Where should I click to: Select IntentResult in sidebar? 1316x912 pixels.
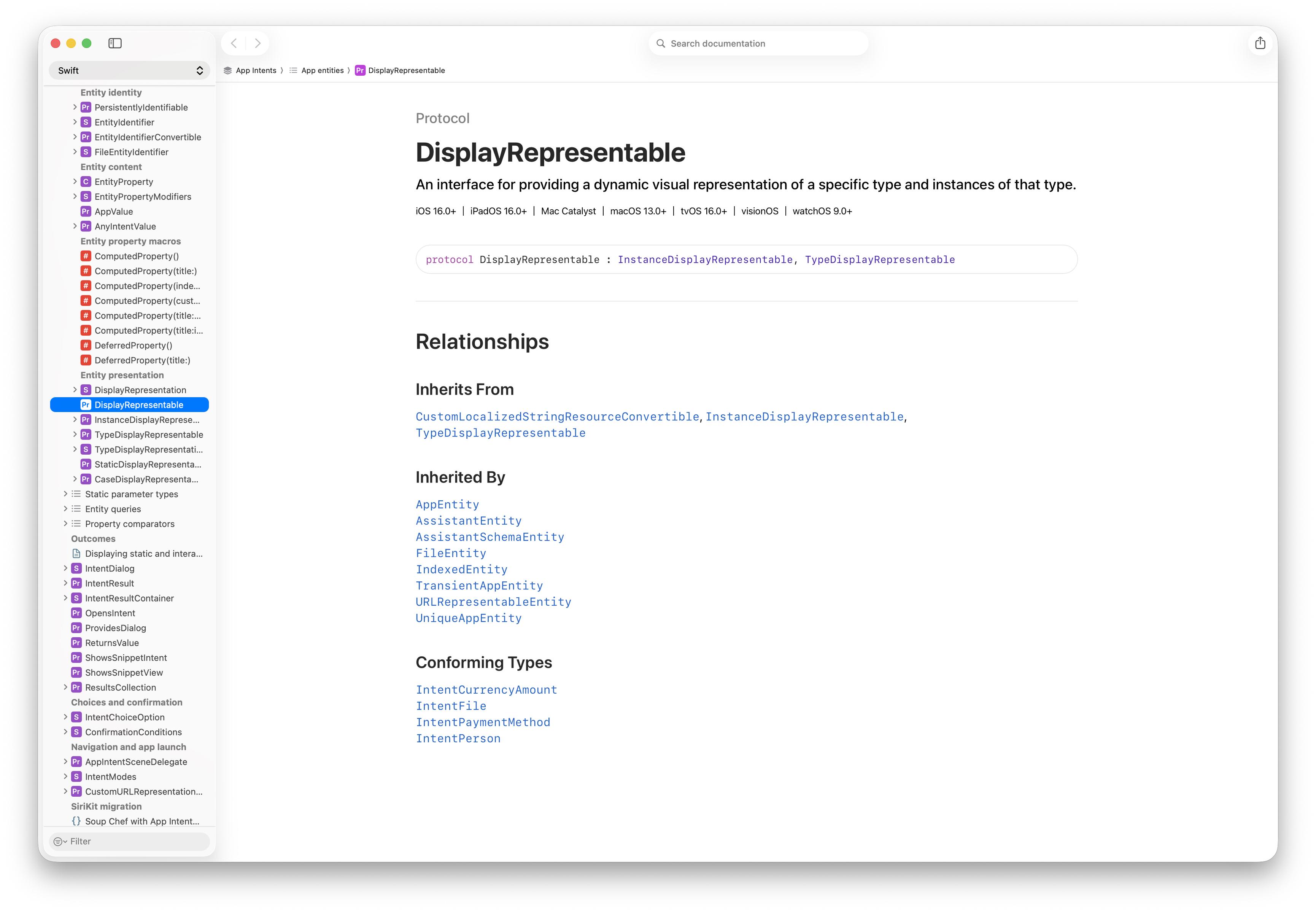(x=110, y=583)
